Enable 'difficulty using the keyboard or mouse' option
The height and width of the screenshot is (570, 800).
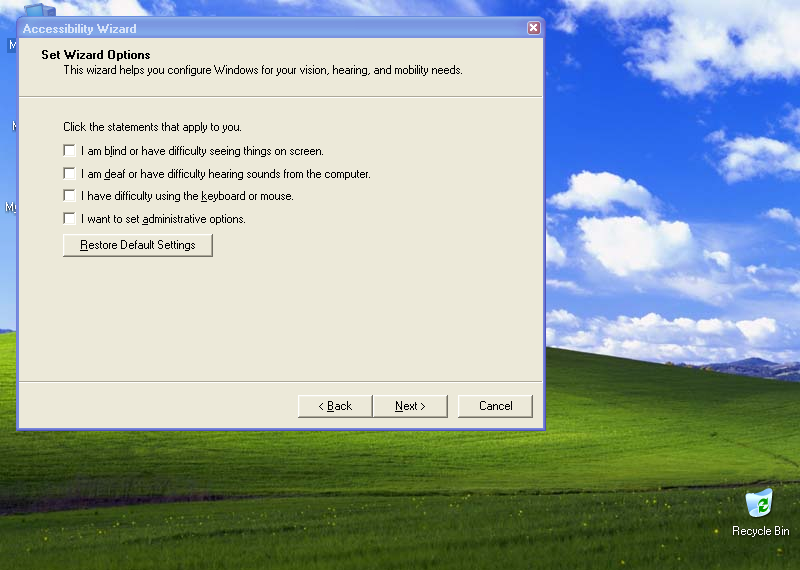click(69, 195)
